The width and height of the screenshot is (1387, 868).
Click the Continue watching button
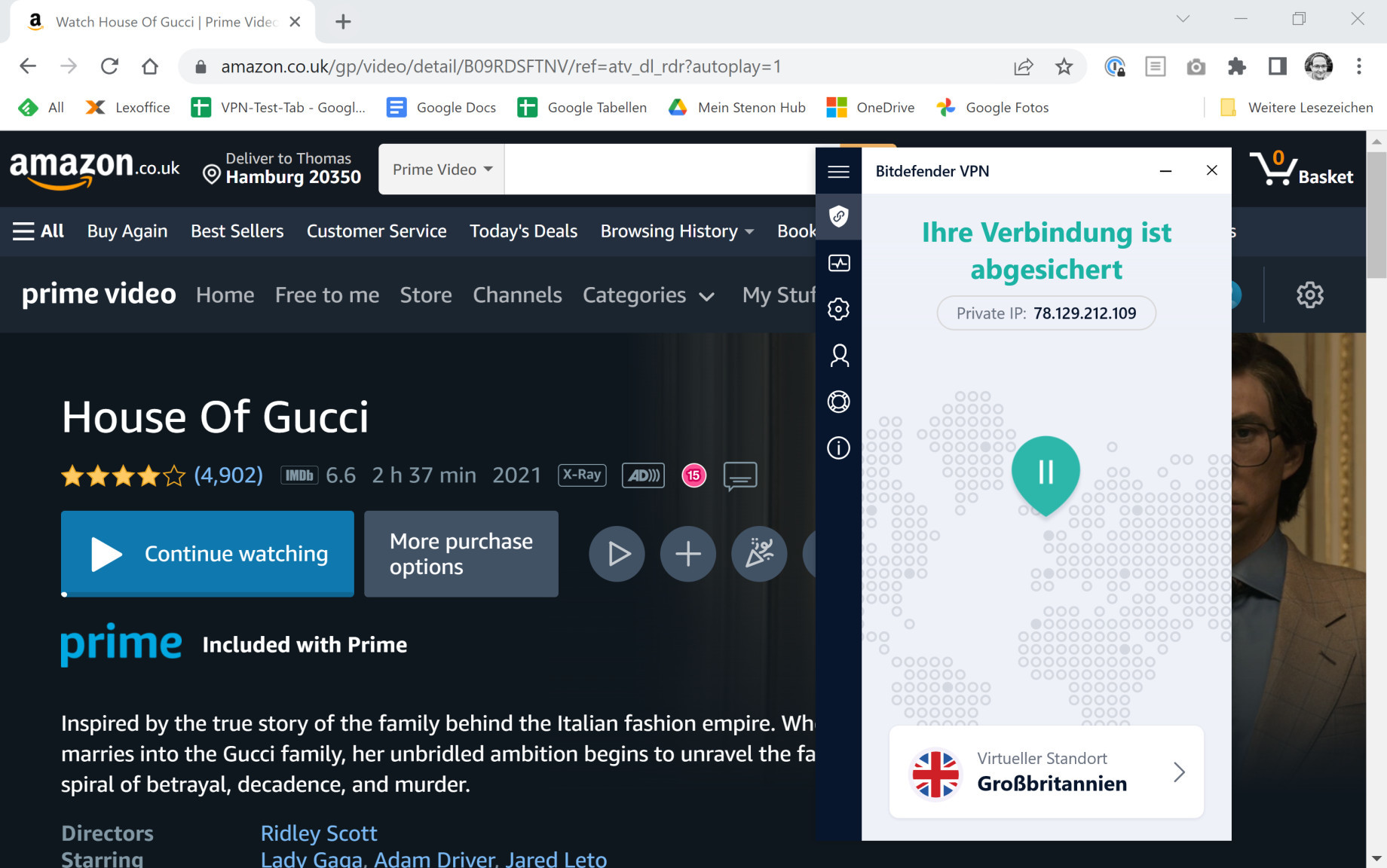click(207, 554)
